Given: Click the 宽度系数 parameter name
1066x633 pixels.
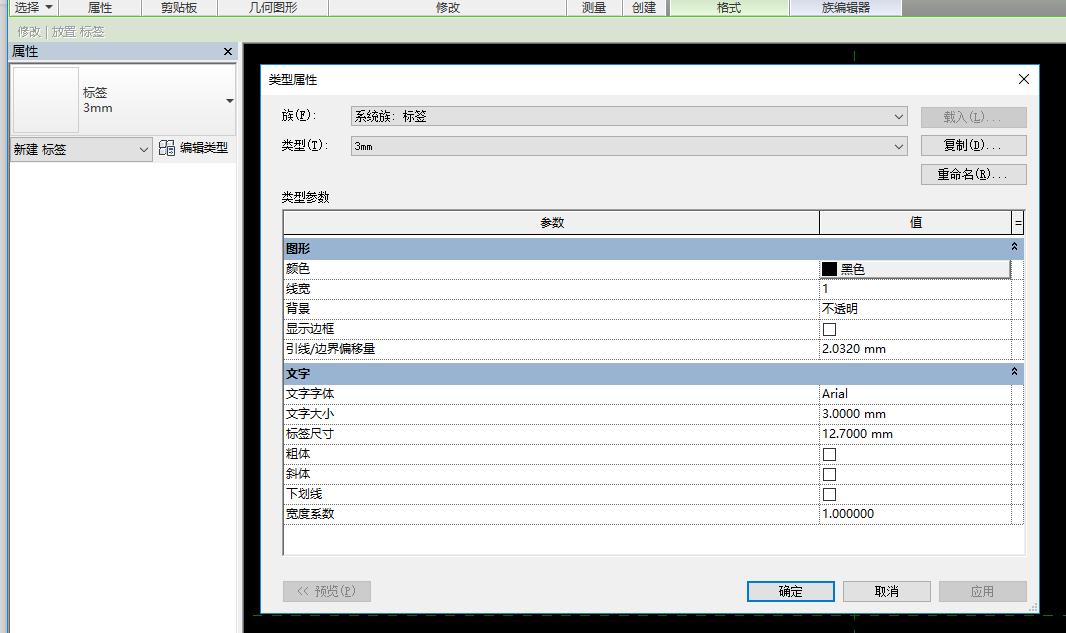Looking at the screenshot, I should (310, 514).
